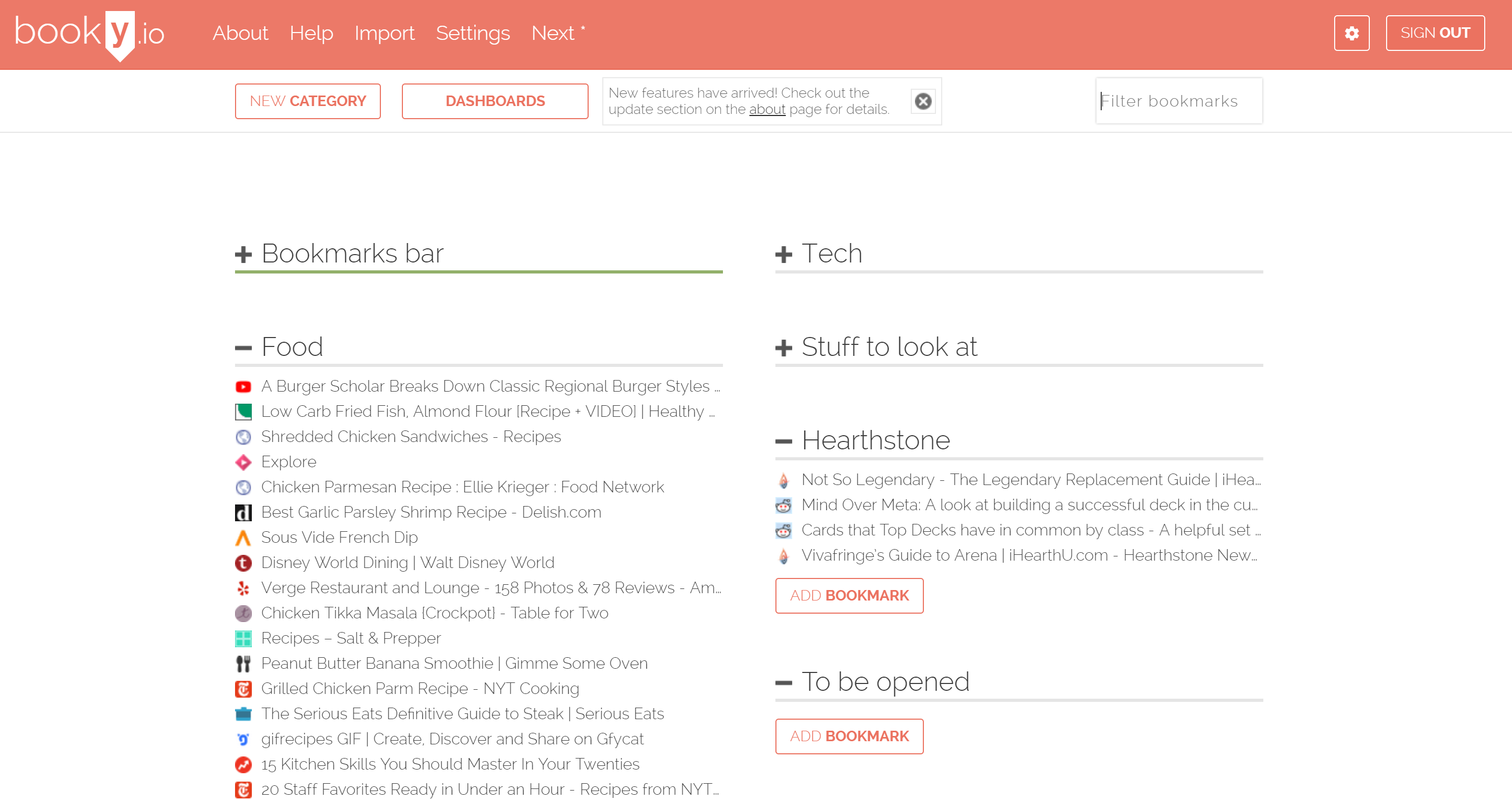Open Disney World Dining bookmark
This screenshot has width=1512, height=800.
pyautogui.click(x=407, y=563)
